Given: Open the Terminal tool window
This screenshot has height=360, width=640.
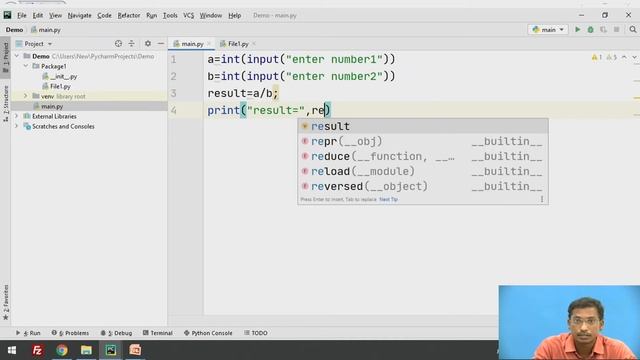Looking at the screenshot, I should pyautogui.click(x=158, y=333).
